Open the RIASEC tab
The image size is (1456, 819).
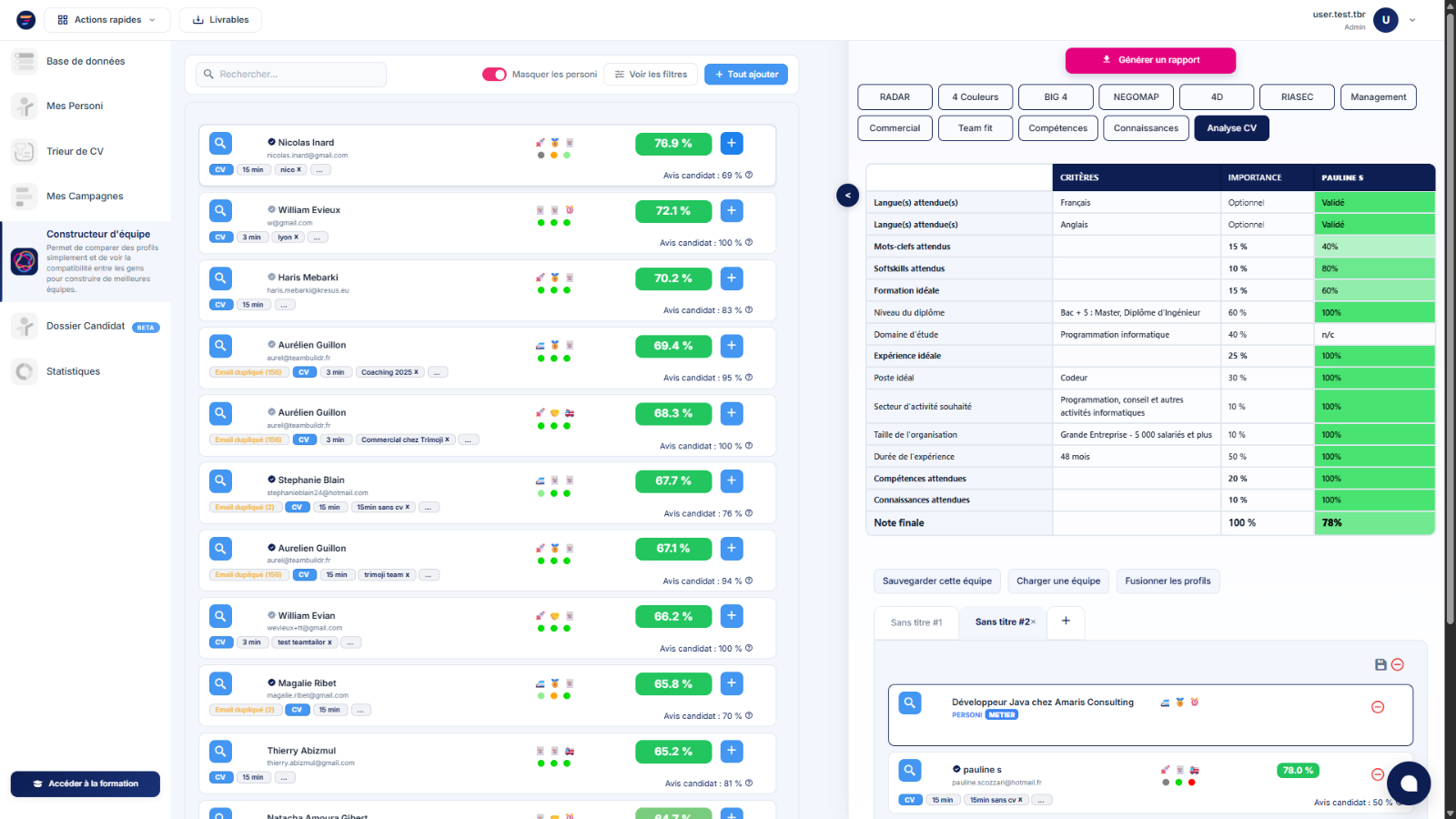point(1298,97)
